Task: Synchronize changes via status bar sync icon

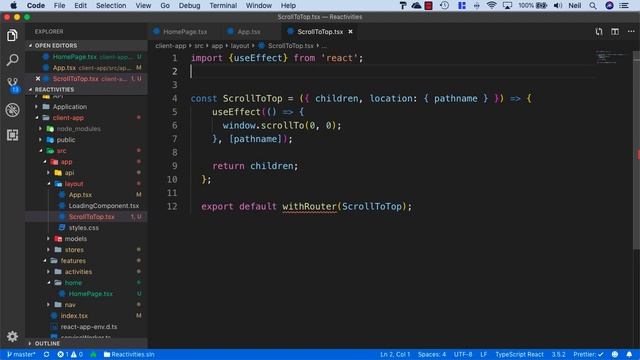Action: pyautogui.click(x=47, y=354)
